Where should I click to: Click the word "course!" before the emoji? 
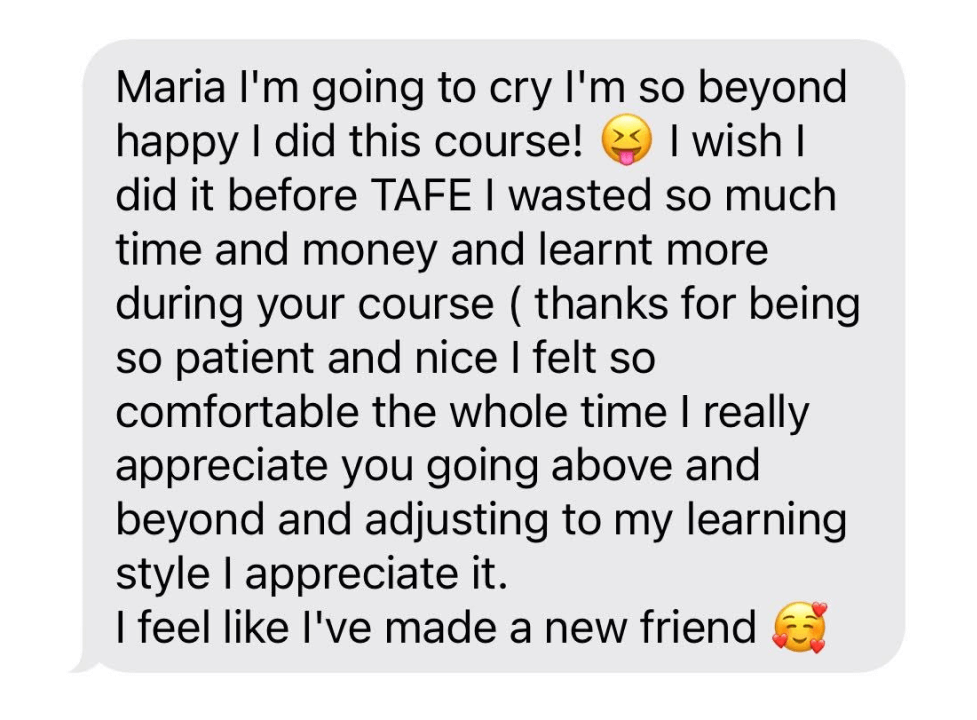[x=508, y=141]
